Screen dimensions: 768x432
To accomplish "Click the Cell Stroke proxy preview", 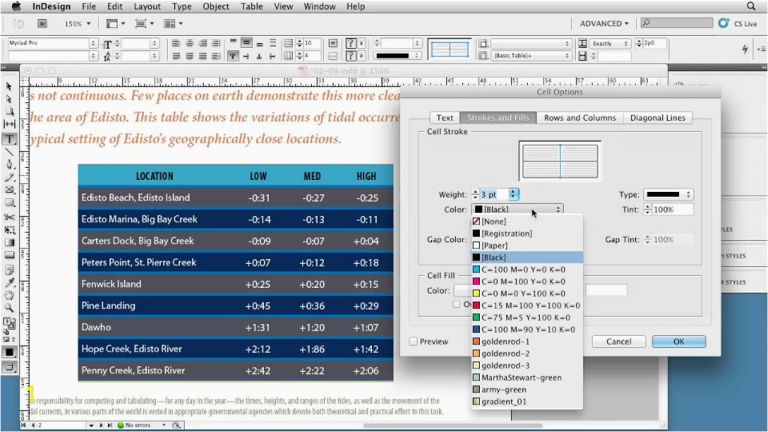I will 560,161.
